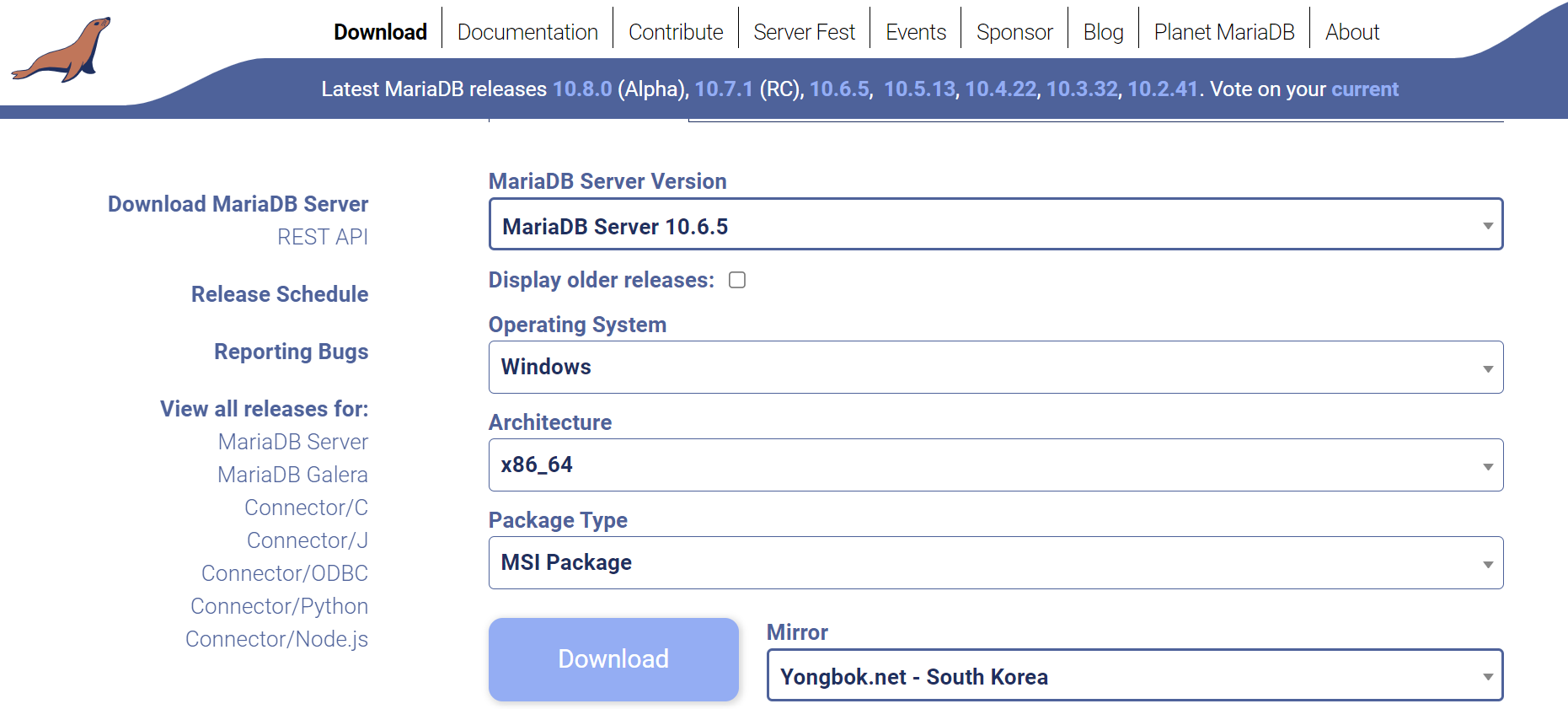Follow the 10.5.13 release link
Screen dimensions: 1568x709
(x=919, y=89)
